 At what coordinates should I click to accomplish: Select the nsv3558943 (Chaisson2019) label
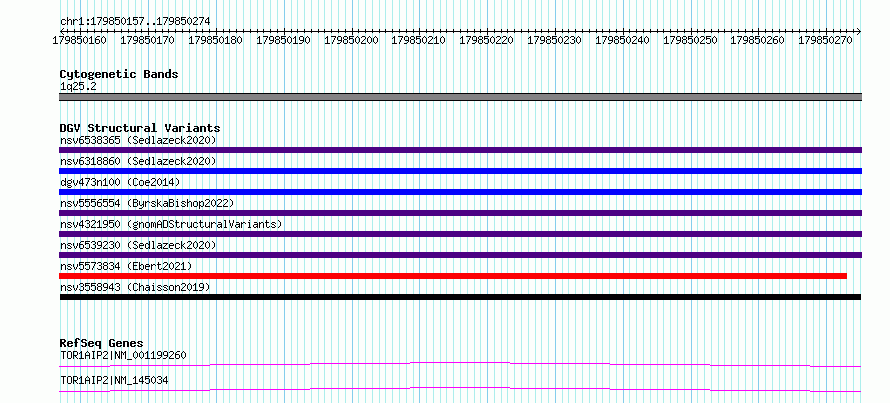[x=135, y=287]
